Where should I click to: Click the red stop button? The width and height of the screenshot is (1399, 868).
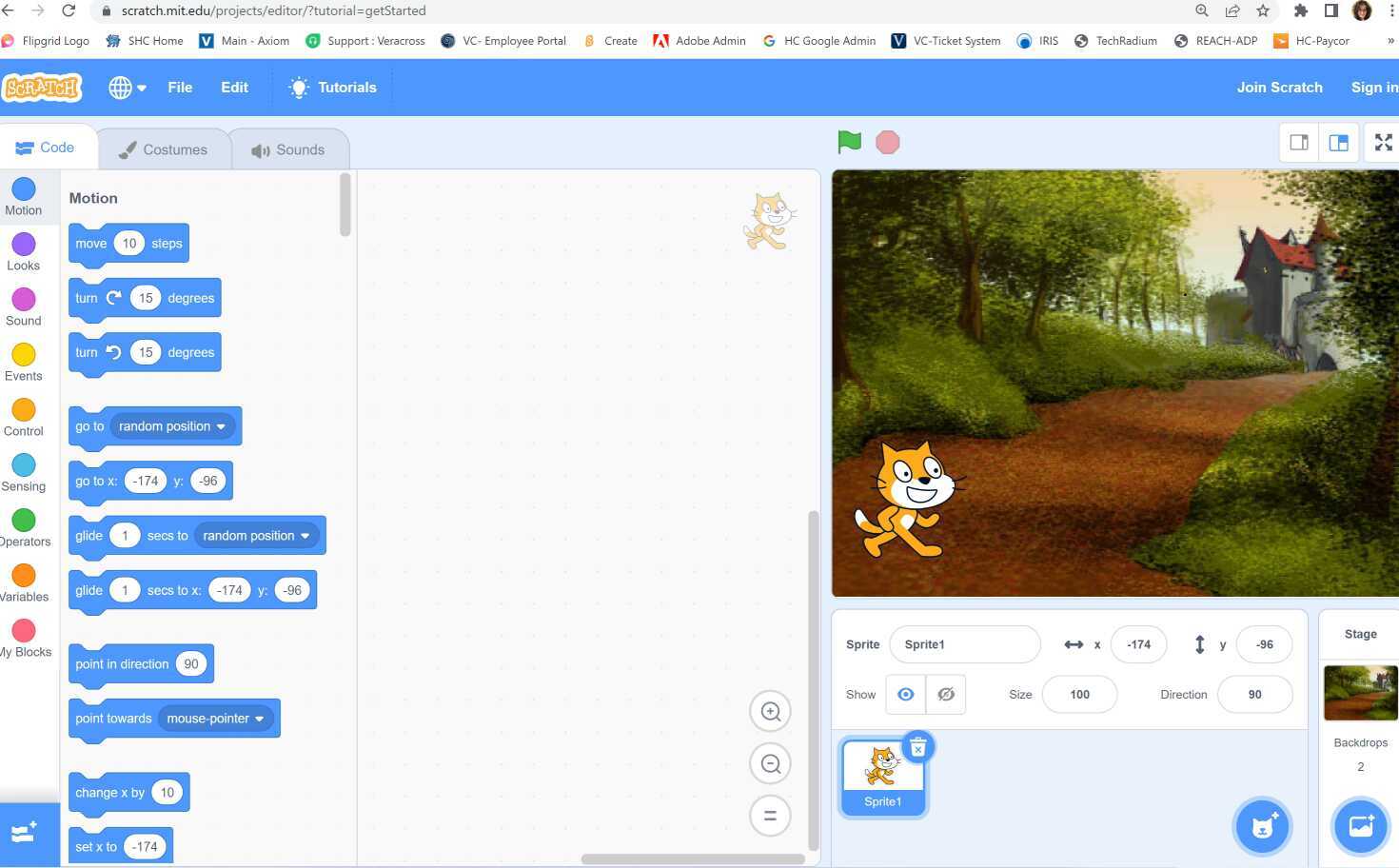click(887, 142)
